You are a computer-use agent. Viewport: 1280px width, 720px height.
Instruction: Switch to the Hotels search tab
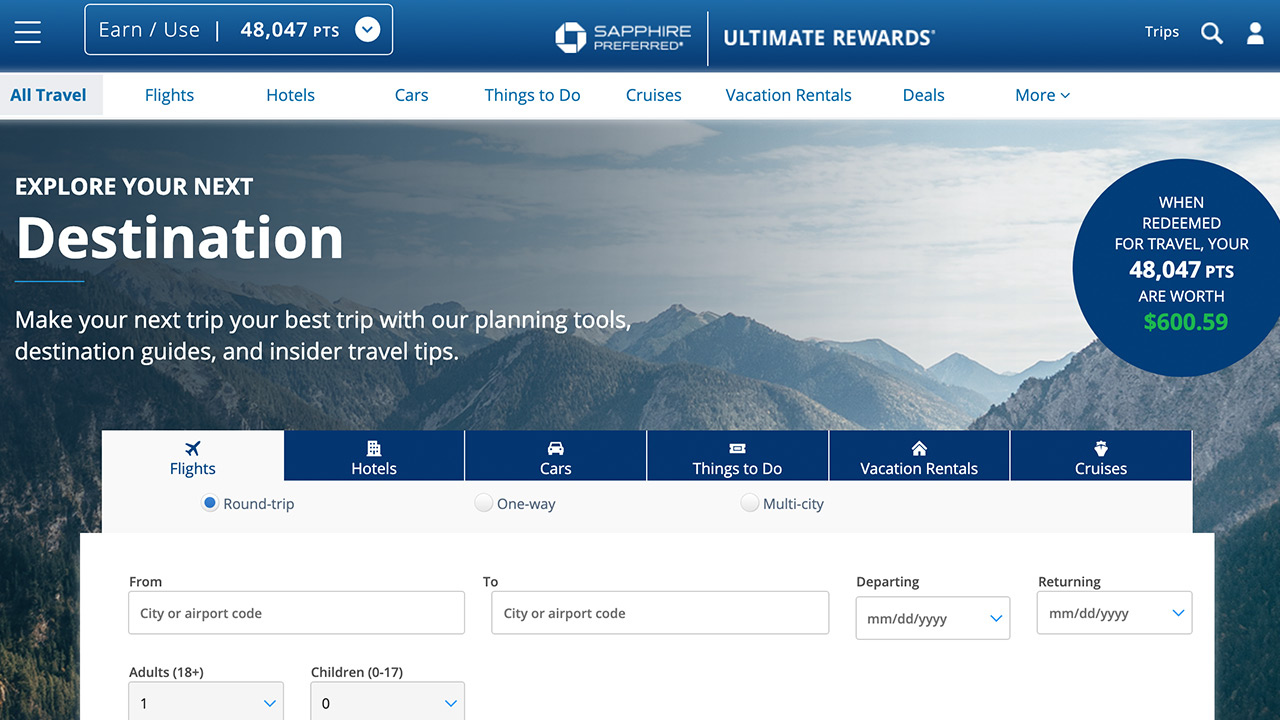[374, 458]
